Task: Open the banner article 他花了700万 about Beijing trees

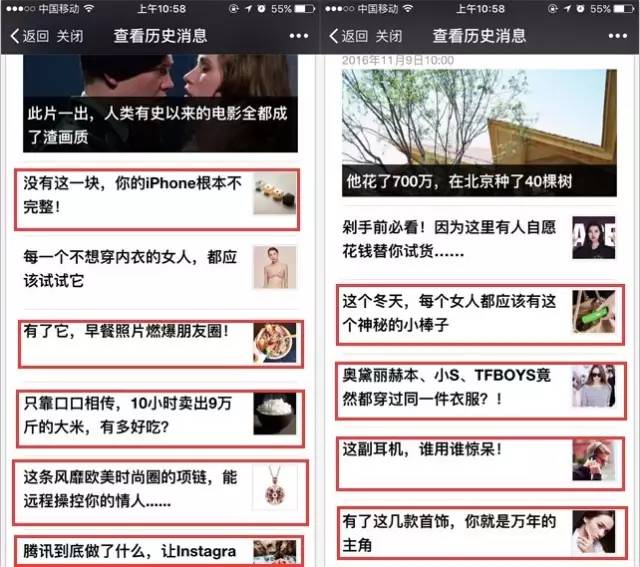Action: point(478,129)
